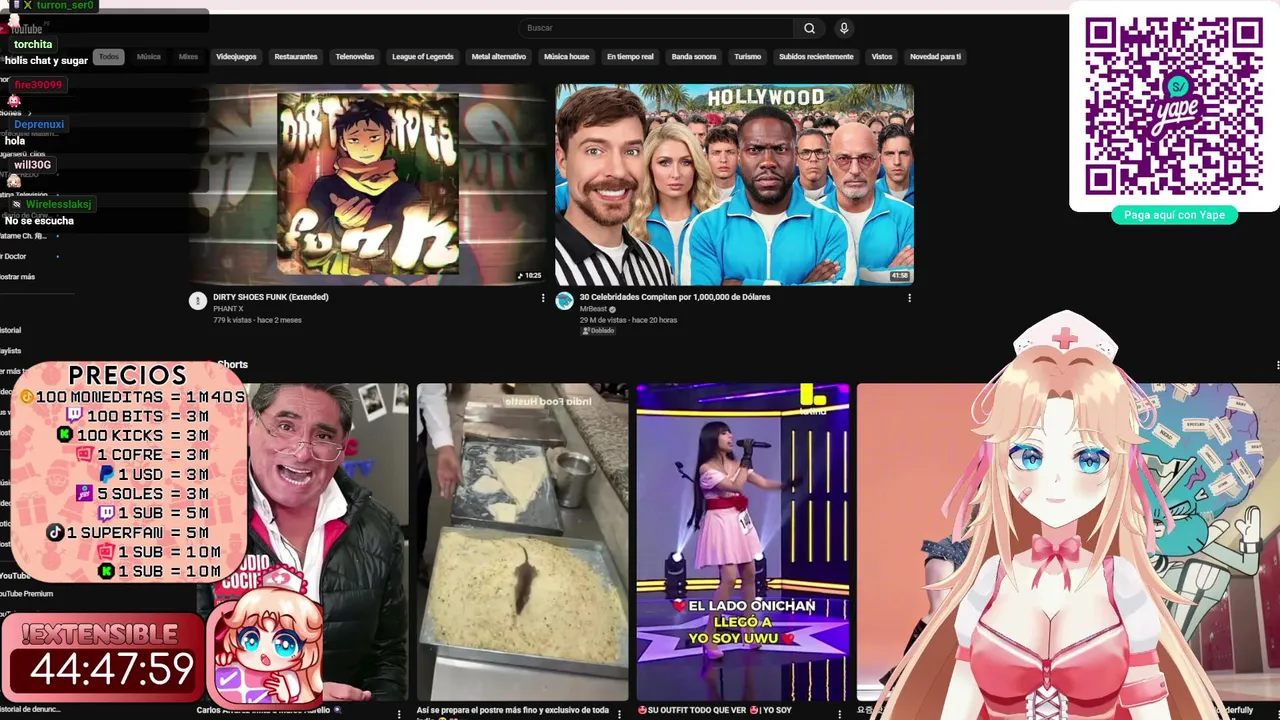Select the Telenovelas filter chip
The height and width of the screenshot is (720, 1280).
(355, 57)
